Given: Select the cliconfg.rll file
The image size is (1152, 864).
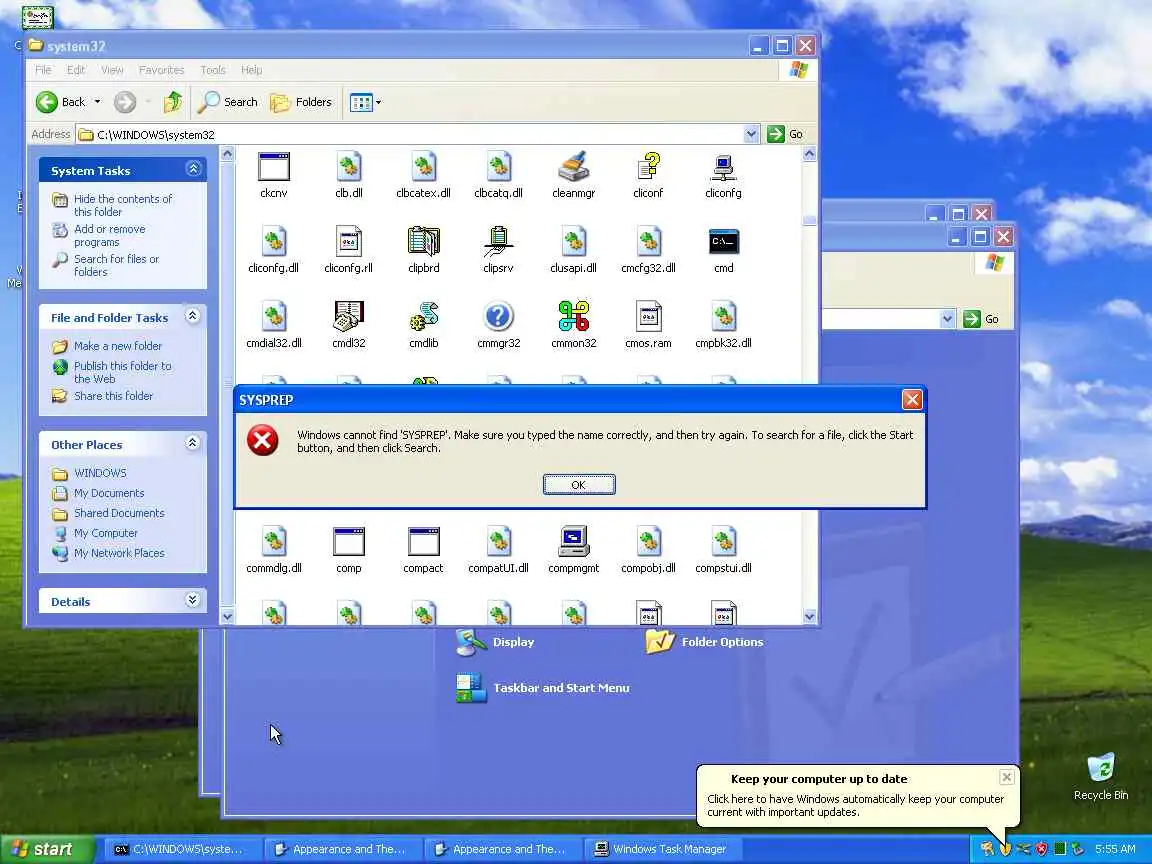Looking at the screenshot, I should (x=349, y=242).
